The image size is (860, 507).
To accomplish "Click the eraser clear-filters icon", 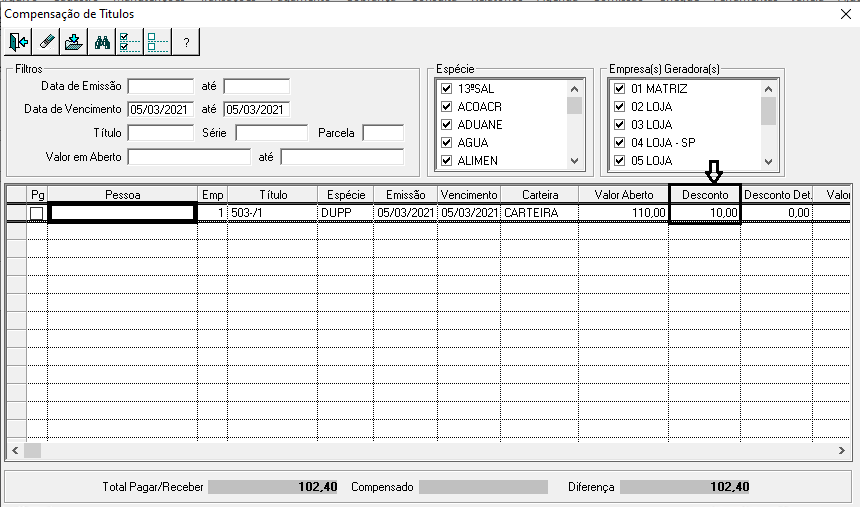I will pos(46,42).
